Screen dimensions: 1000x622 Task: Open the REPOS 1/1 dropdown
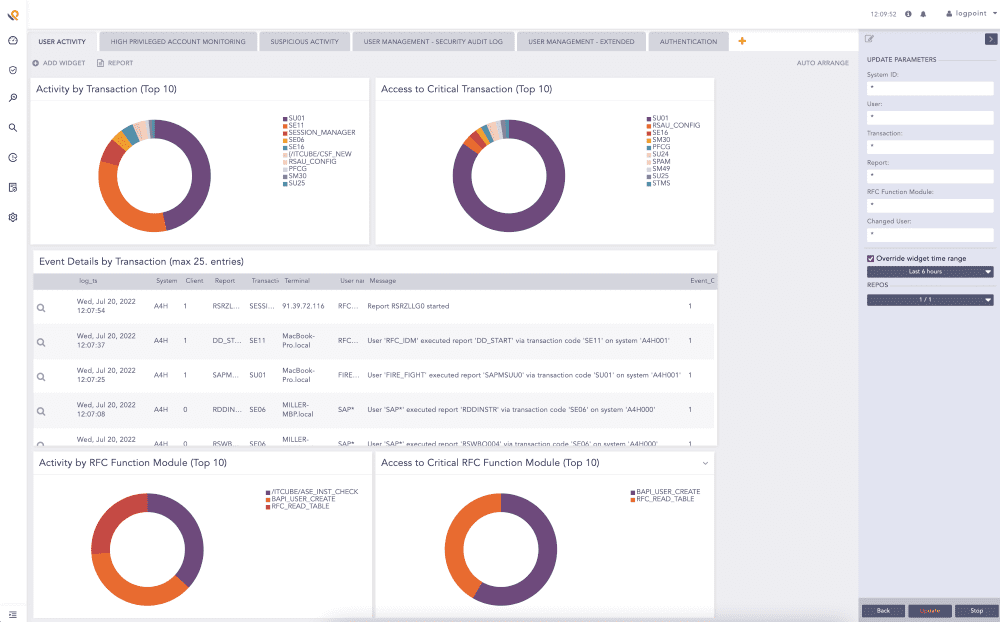930,300
